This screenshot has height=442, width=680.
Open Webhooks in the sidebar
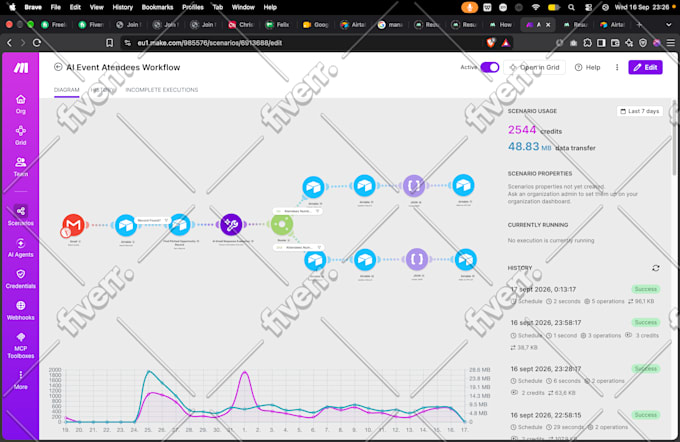coord(20,311)
